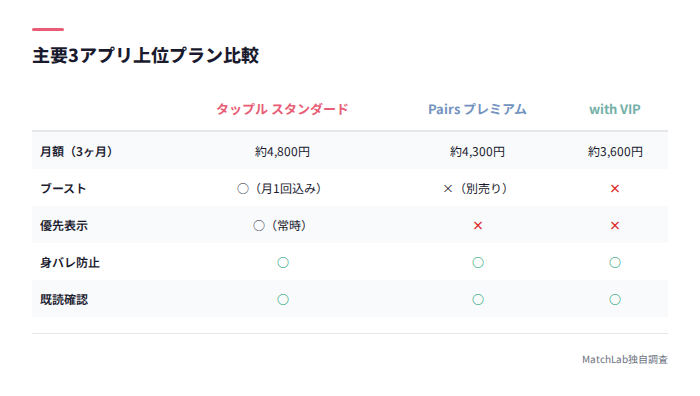Image resolution: width=700 pixels, height=396 pixels.
Task: Select the タップル スタンダード column header
Action: 282,109
